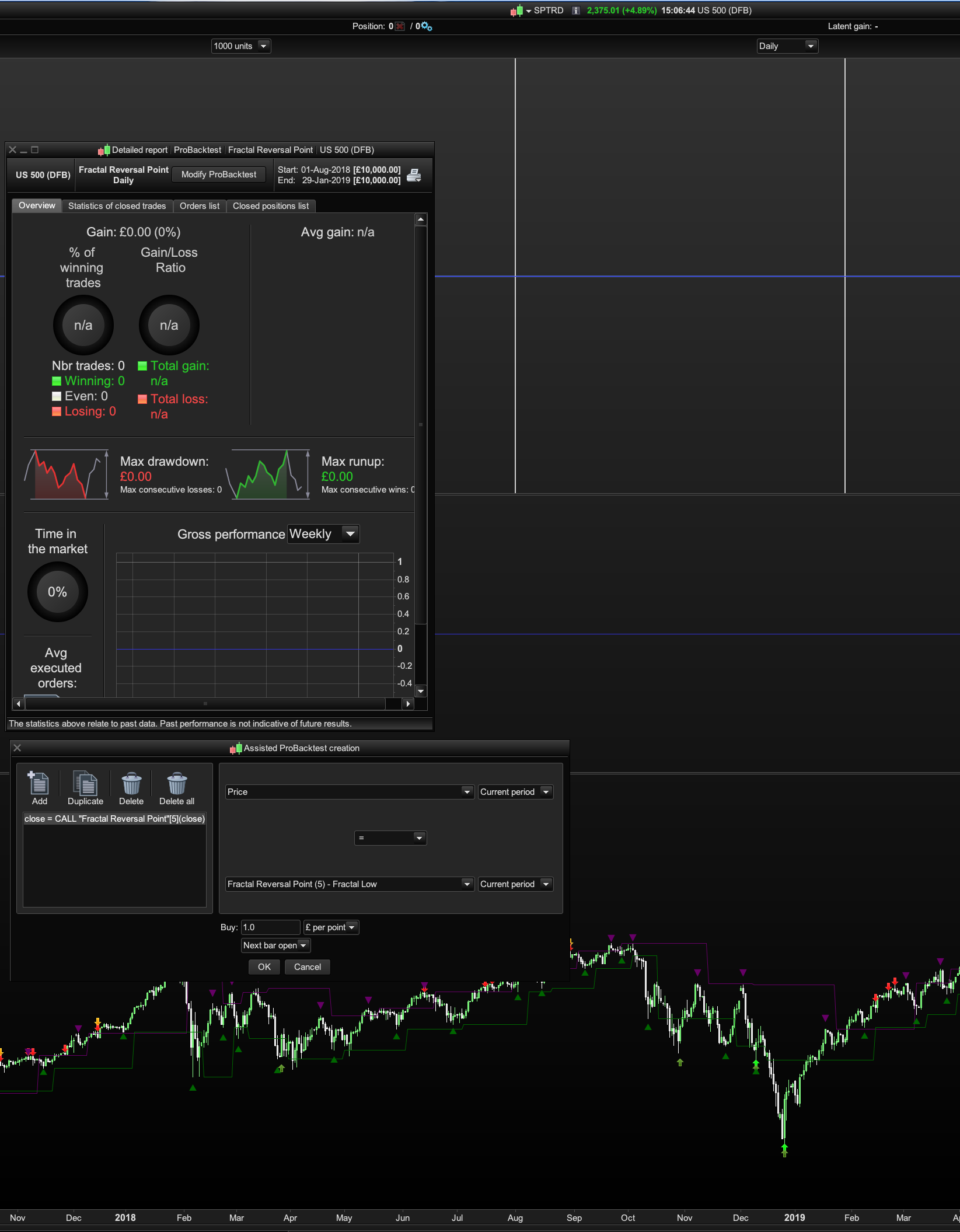Click the past performance disclaimer text
This screenshot has width=960, height=1232.
pos(180,724)
